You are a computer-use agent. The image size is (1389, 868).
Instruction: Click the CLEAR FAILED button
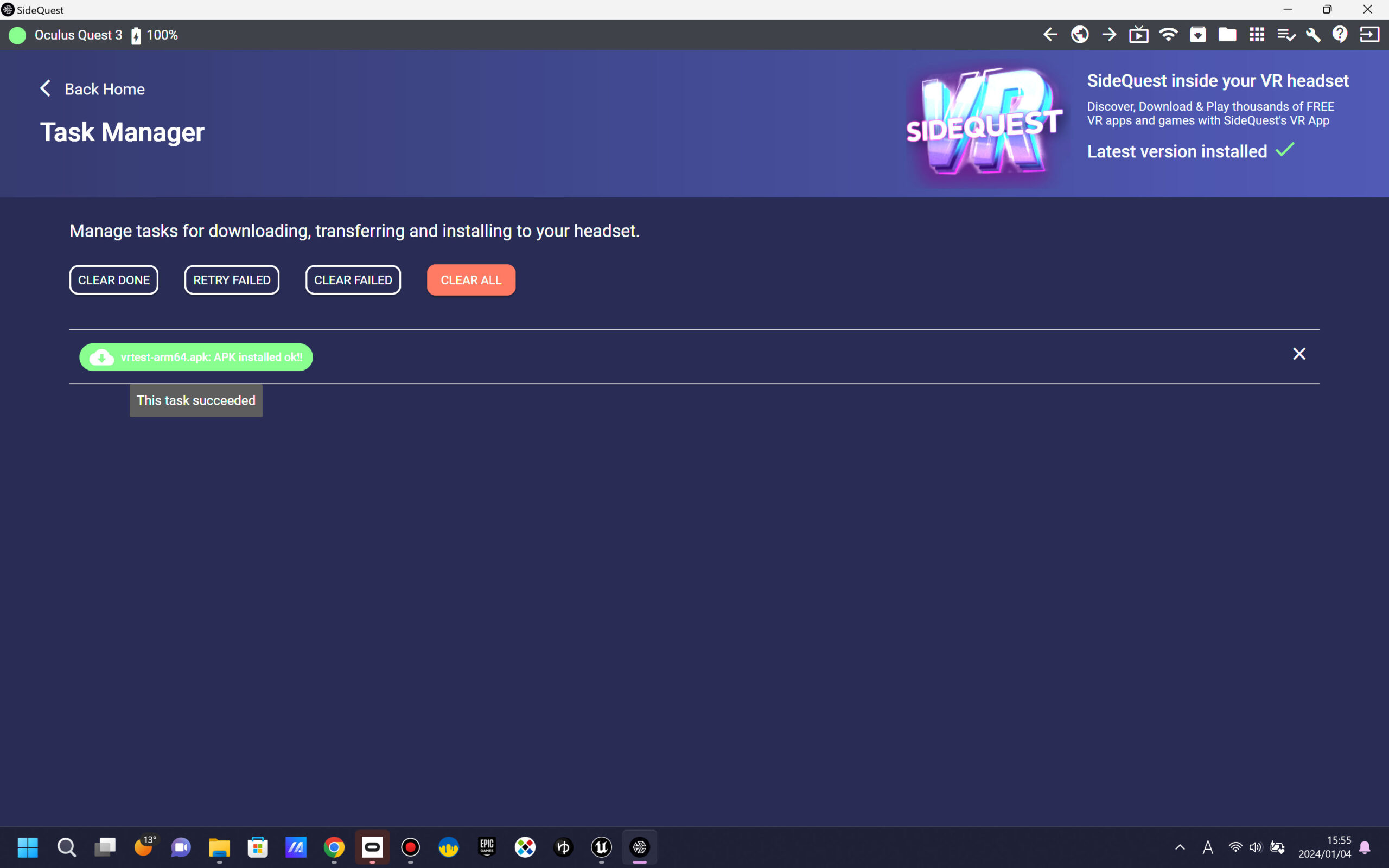(353, 280)
